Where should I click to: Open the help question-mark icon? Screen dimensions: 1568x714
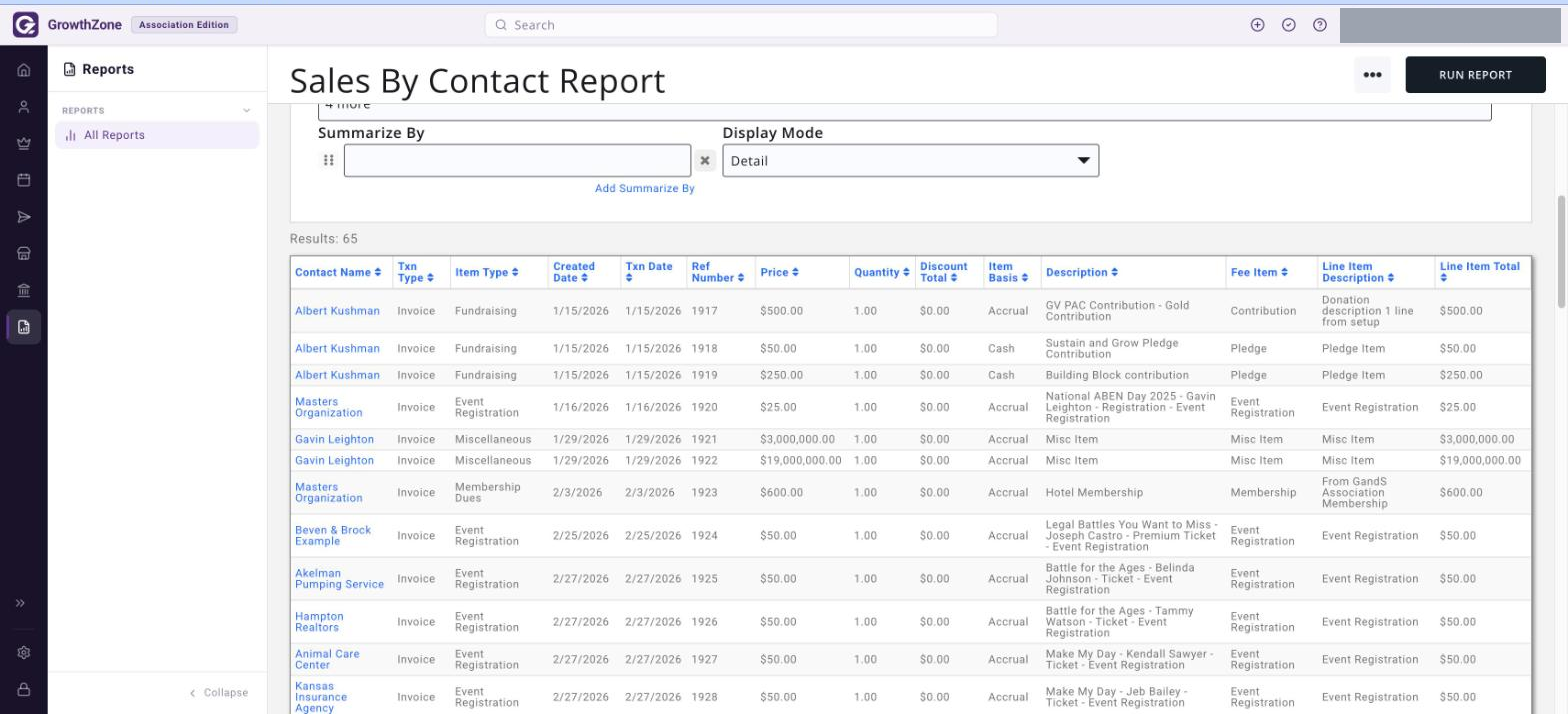1320,25
